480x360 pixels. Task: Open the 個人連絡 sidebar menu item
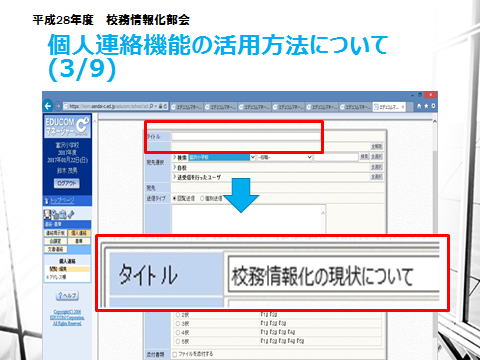tap(79, 233)
